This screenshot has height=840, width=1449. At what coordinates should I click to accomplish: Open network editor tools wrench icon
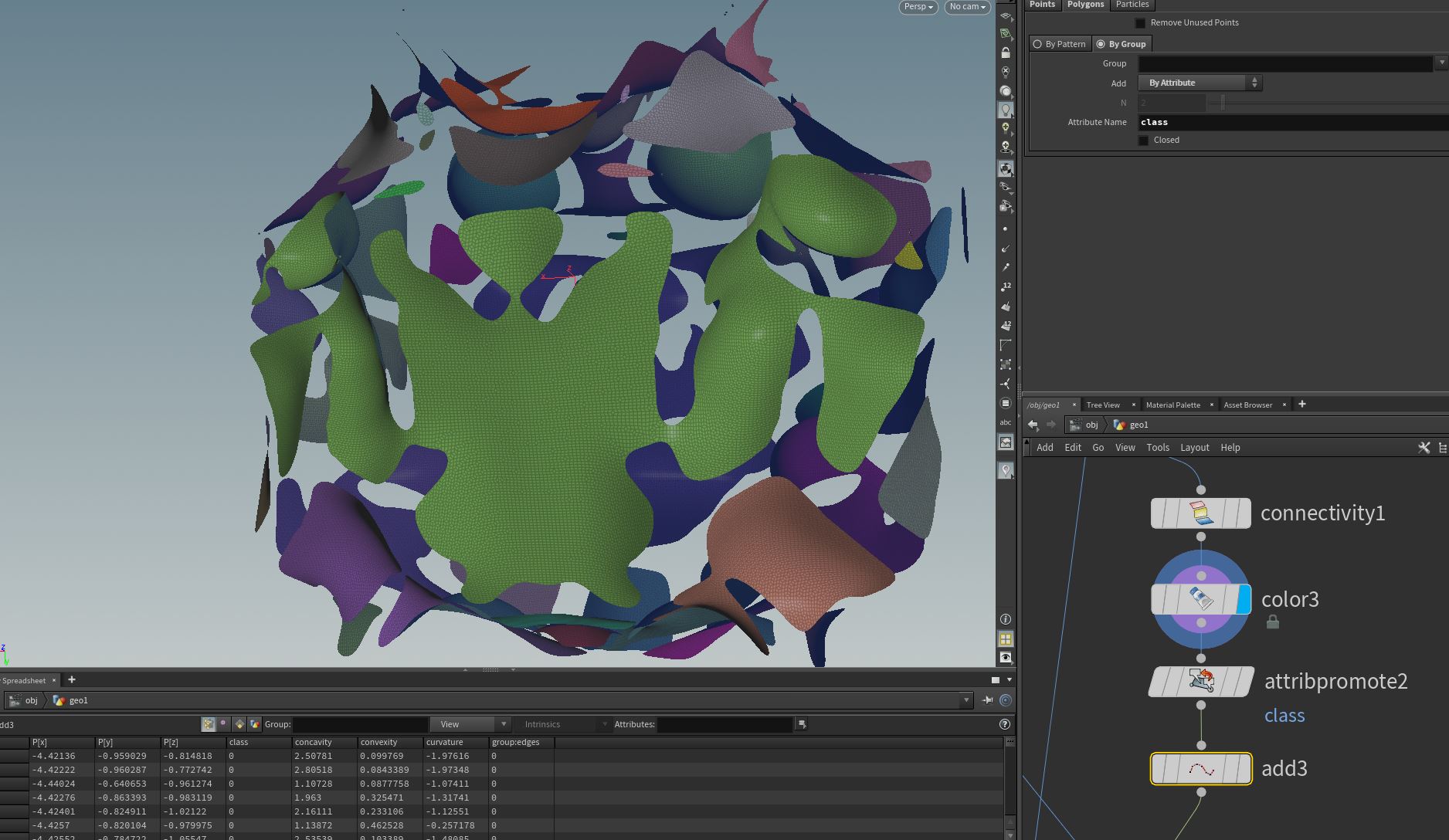1424,447
